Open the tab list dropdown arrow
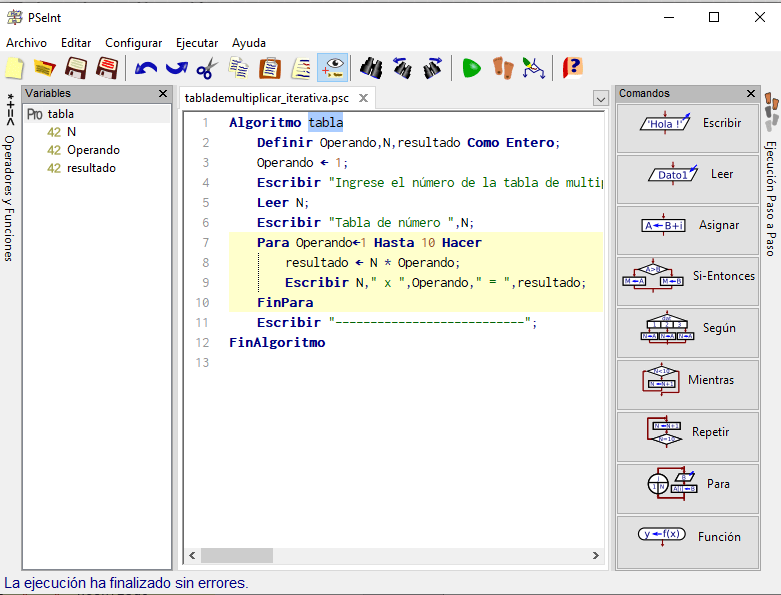 click(601, 99)
